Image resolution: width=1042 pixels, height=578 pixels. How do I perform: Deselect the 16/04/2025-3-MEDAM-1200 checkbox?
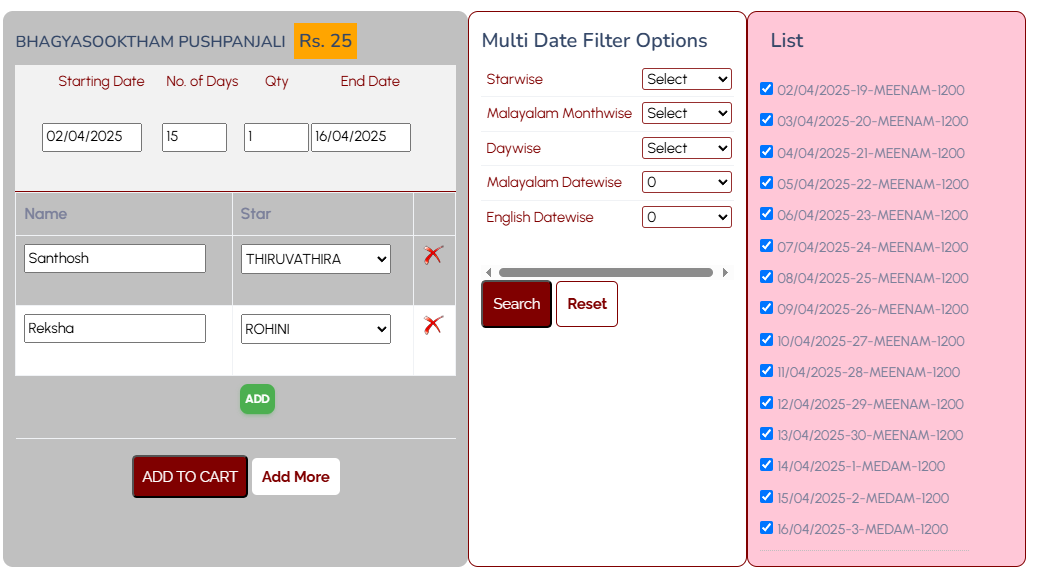coord(767,528)
